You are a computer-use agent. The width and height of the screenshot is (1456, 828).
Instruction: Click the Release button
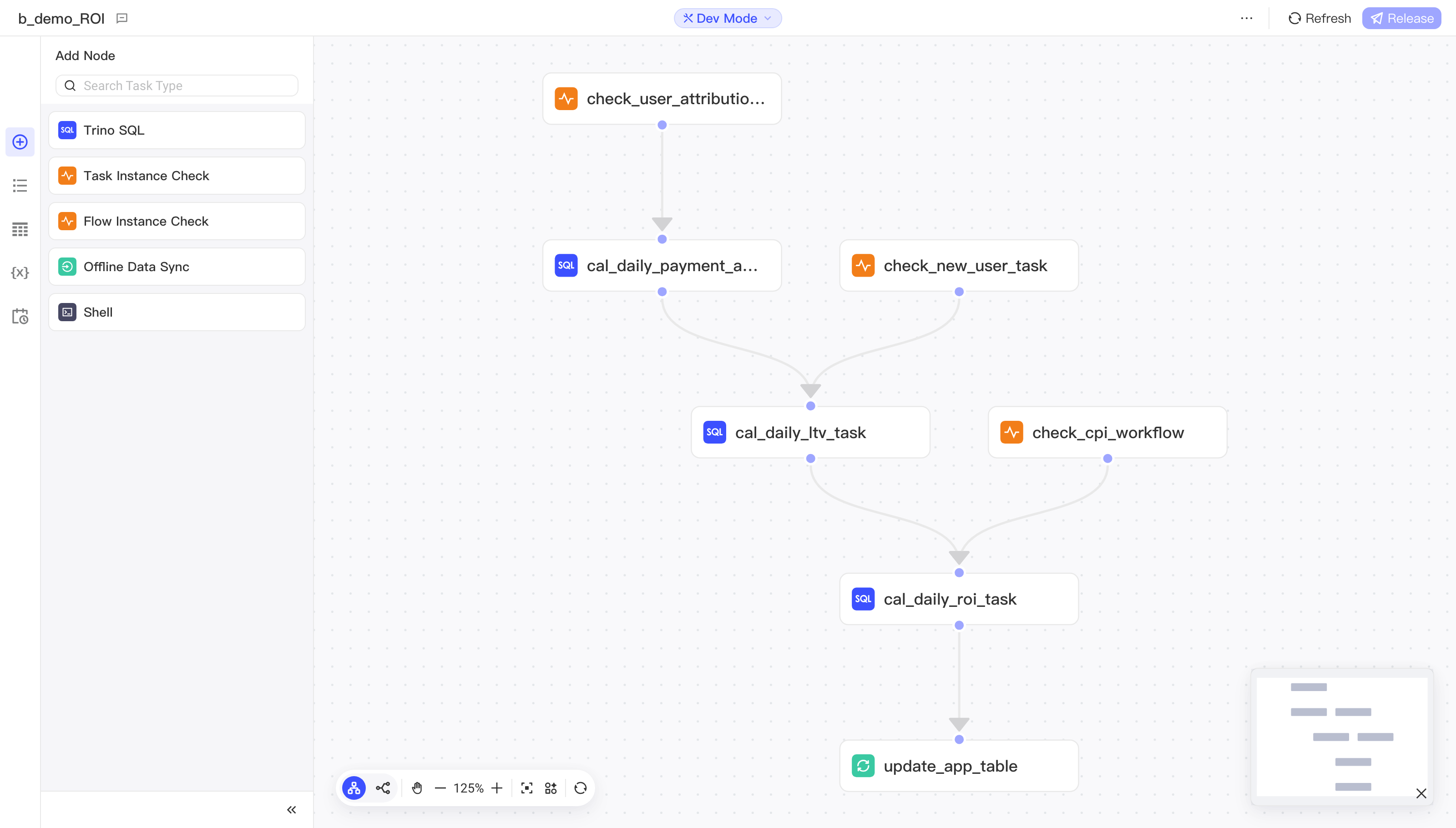[x=1401, y=18]
